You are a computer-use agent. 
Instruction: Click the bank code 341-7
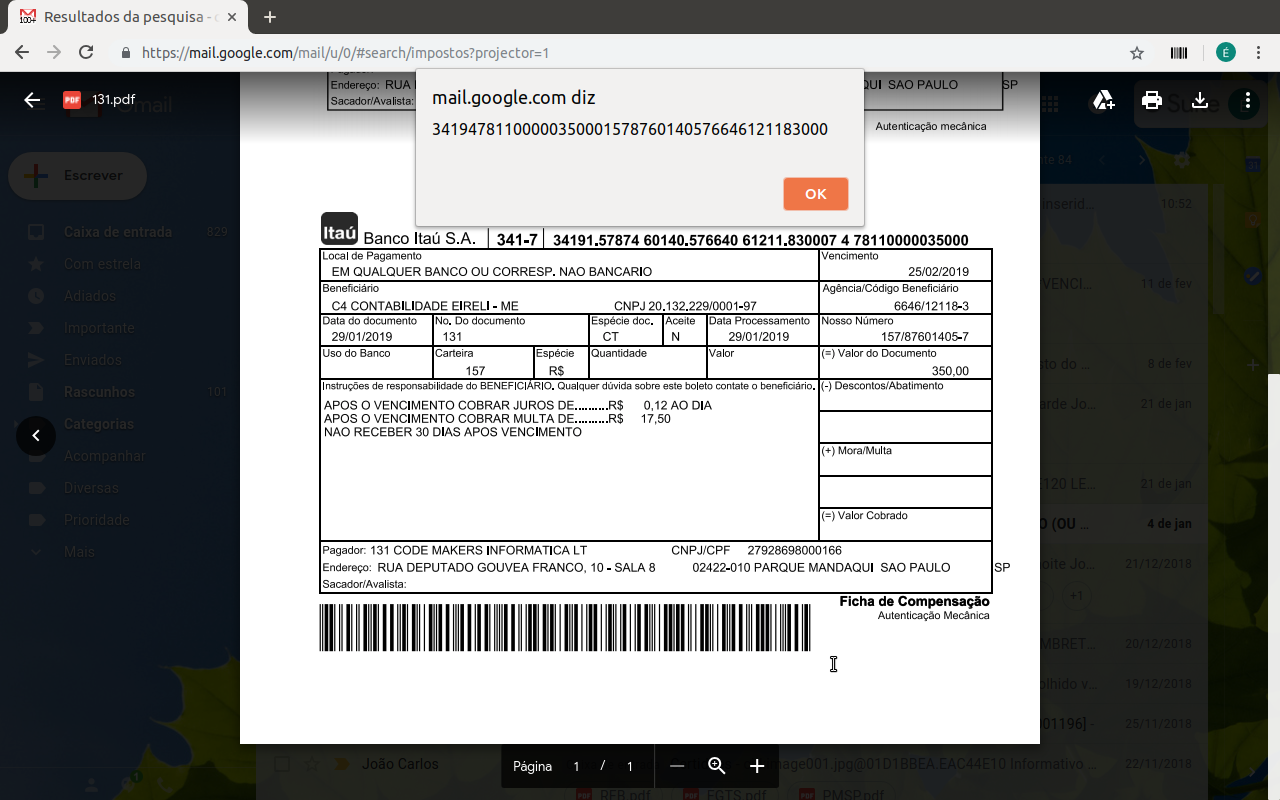[x=517, y=240]
